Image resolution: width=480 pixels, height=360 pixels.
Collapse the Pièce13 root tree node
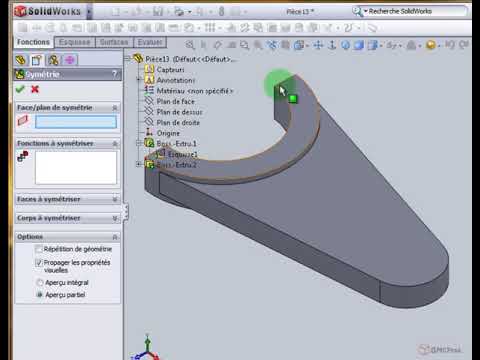pos(128,59)
